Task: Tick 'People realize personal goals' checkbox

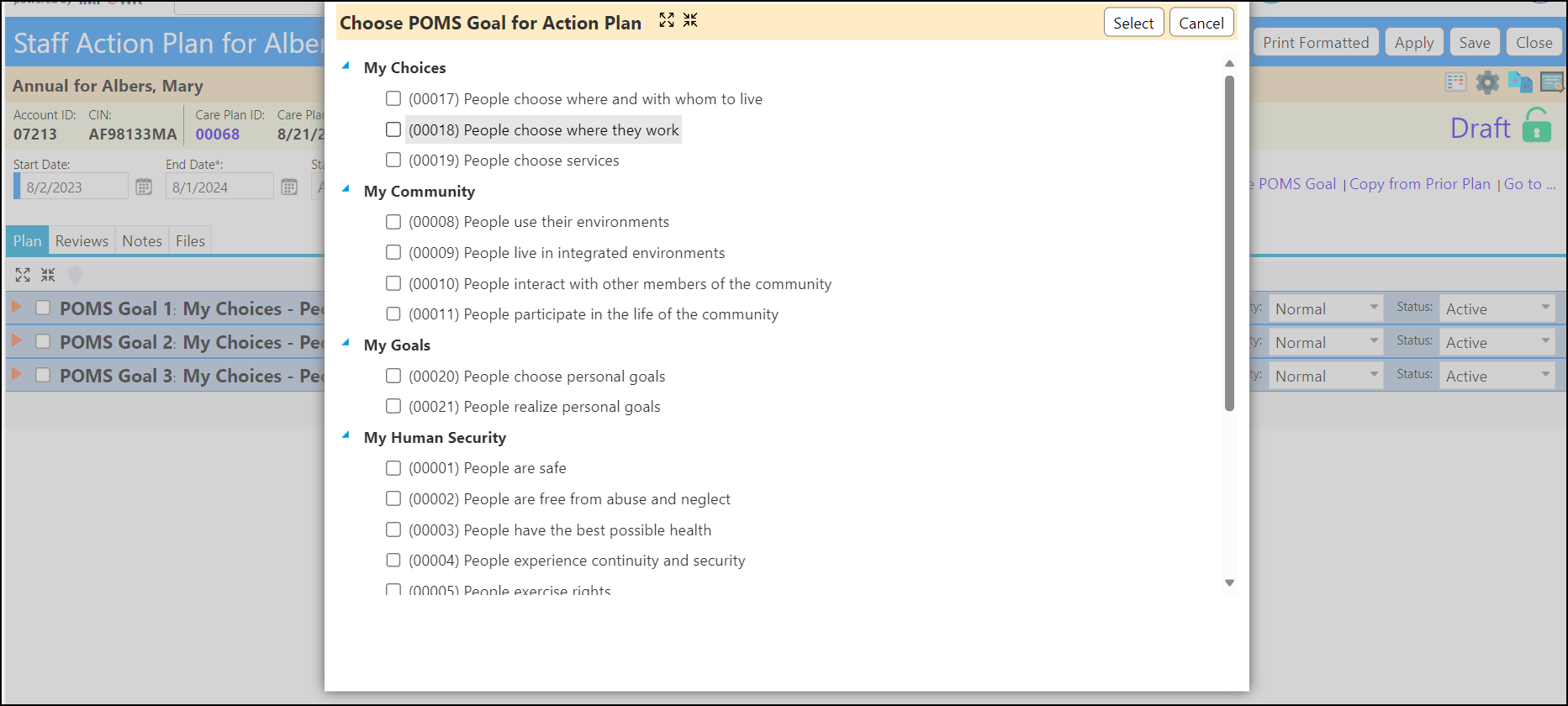Action: pyautogui.click(x=393, y=406)
